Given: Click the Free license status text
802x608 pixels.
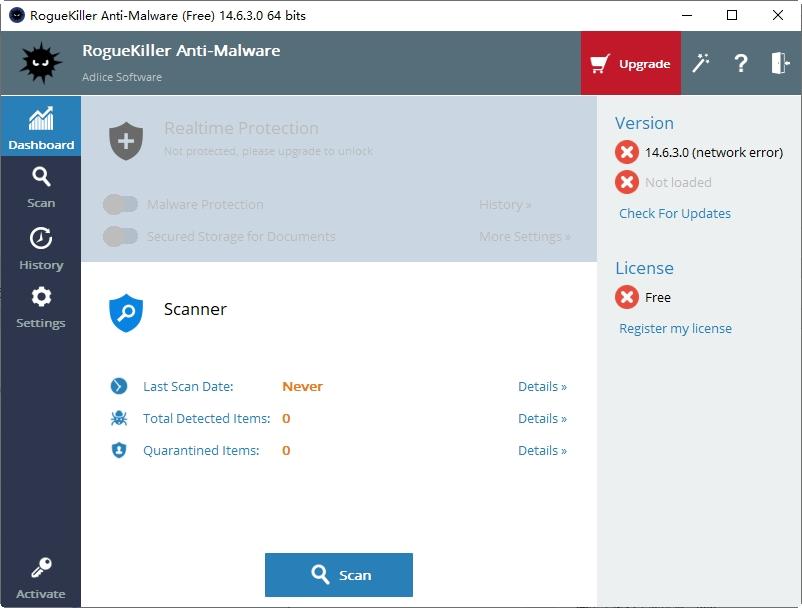Looking at the screenshot, I should [x=658, y=297].
